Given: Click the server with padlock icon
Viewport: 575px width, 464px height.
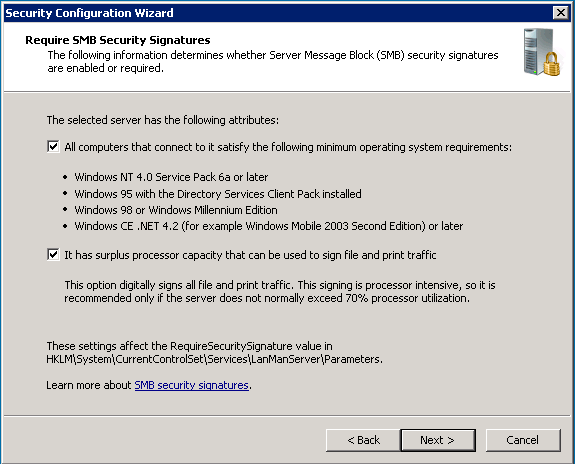Looking at the screenshot, I should 542,52.
